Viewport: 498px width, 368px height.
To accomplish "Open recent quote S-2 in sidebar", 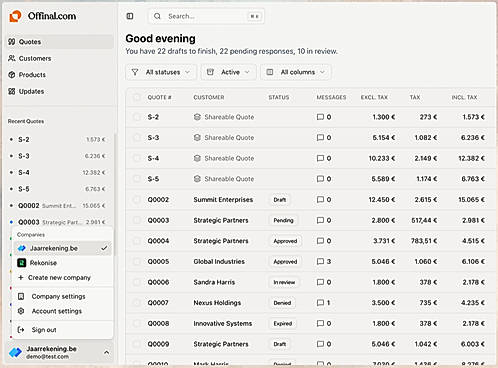I will [x=58, y=139].
